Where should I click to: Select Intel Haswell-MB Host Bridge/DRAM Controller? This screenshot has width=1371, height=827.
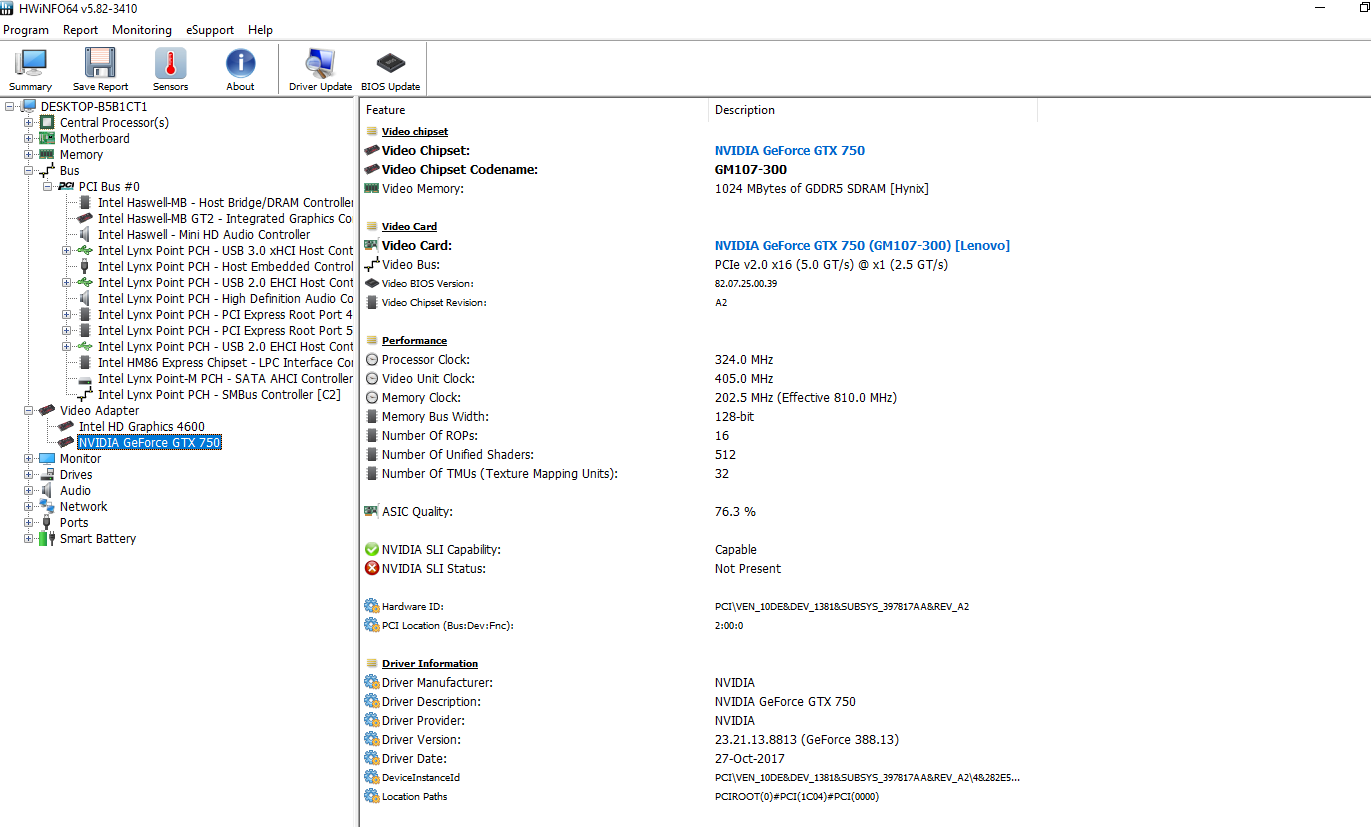225,202
